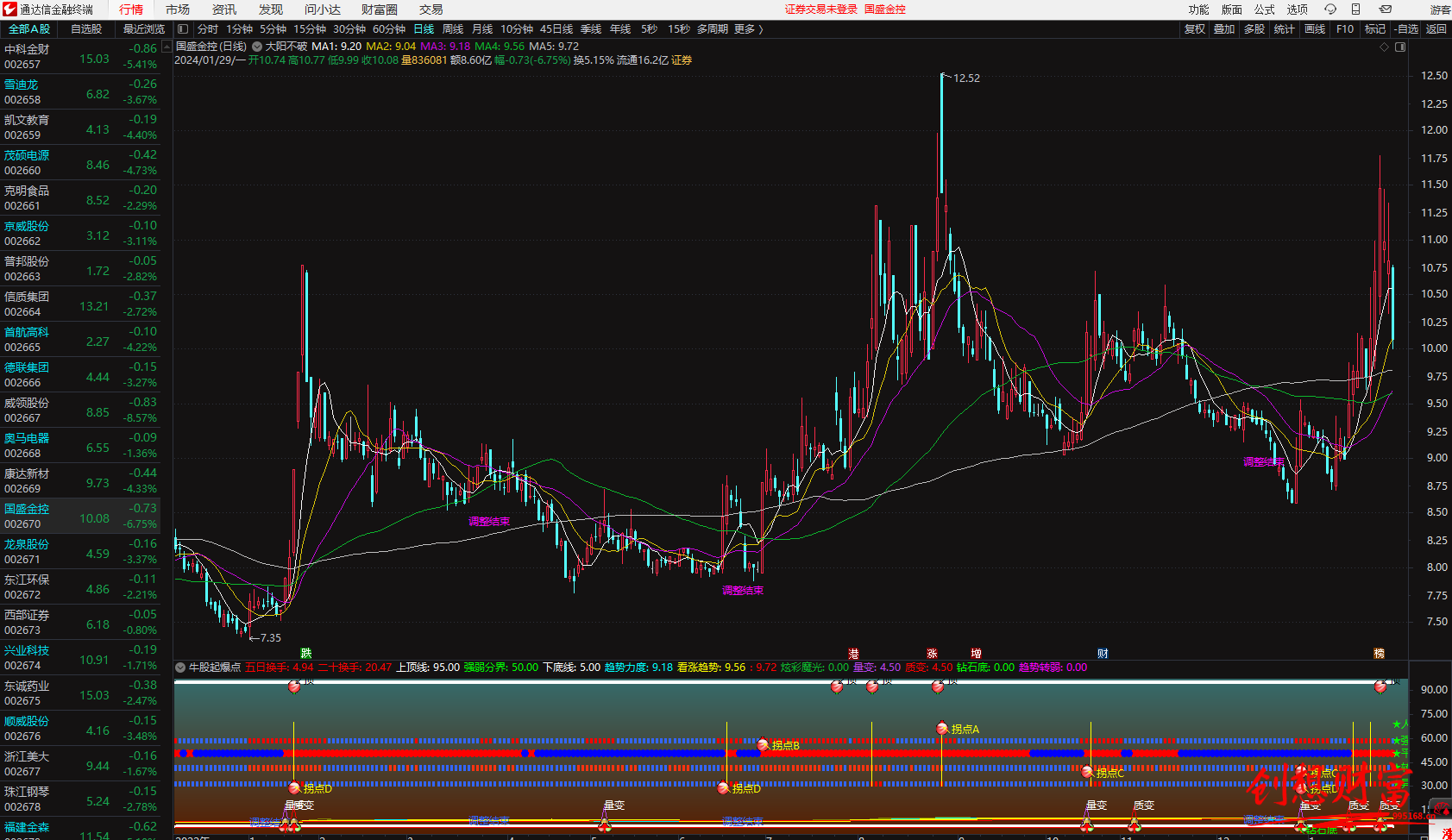Click the diamond icon above the price axis
The width and height of the screenshot is (1452, 840).
[1385, 47]
